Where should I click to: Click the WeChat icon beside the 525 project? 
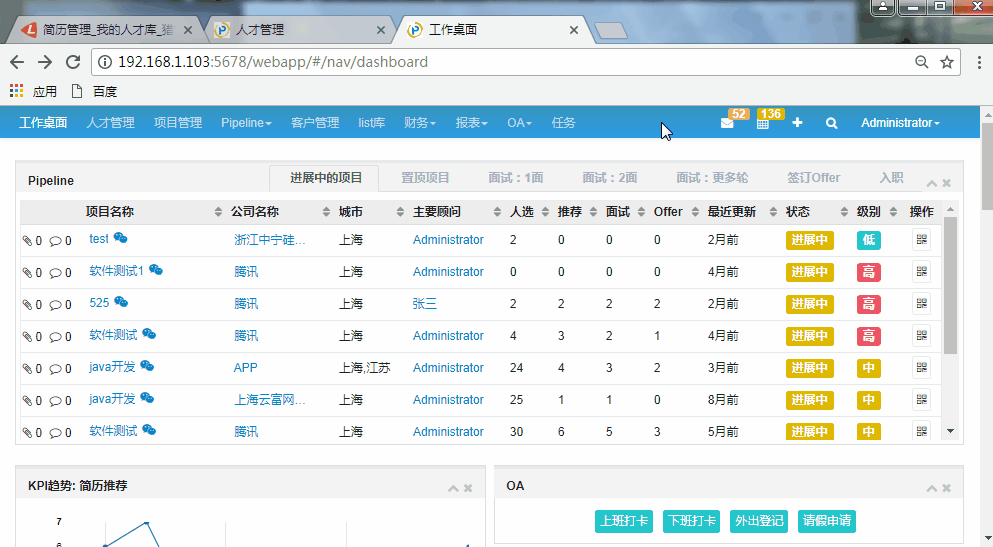(x=121, y=303)
